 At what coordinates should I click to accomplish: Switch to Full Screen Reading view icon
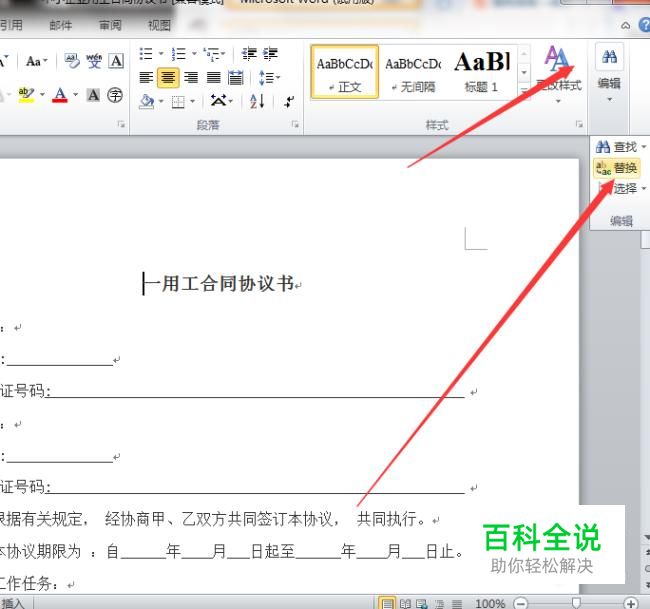(x=405, y=604)
